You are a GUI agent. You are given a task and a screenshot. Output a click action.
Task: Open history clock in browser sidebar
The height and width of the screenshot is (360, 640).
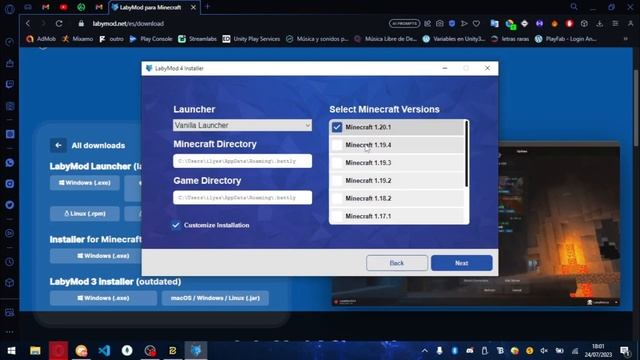pos(10,262)
